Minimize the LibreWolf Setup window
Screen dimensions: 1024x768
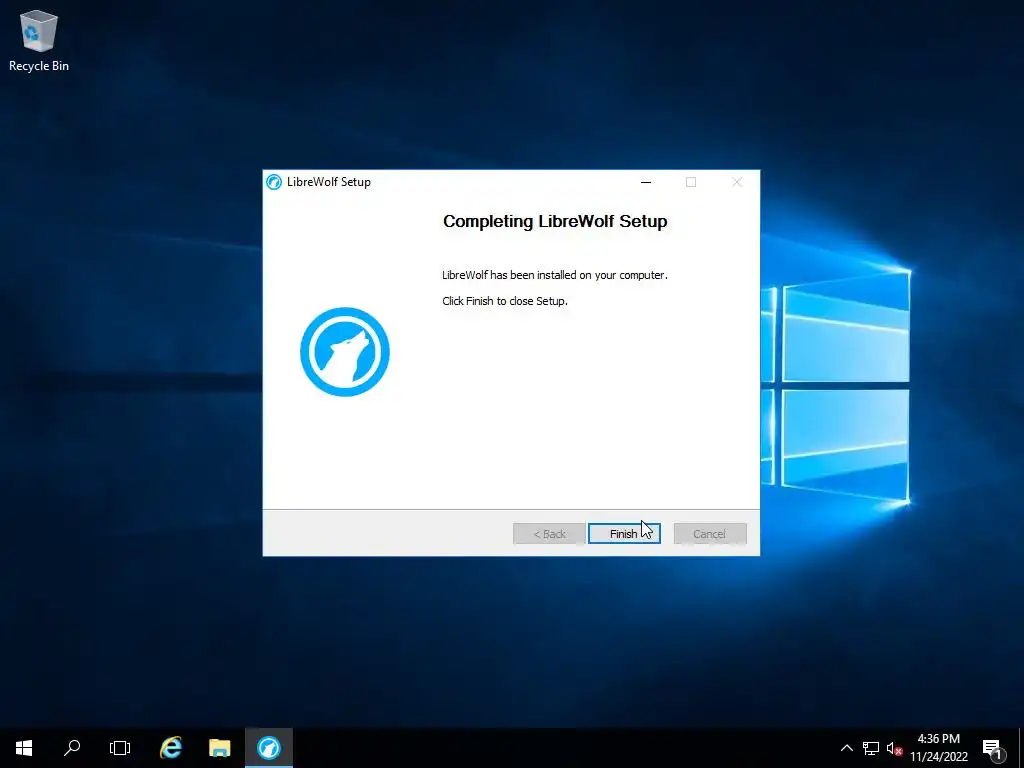coord(646,182)
